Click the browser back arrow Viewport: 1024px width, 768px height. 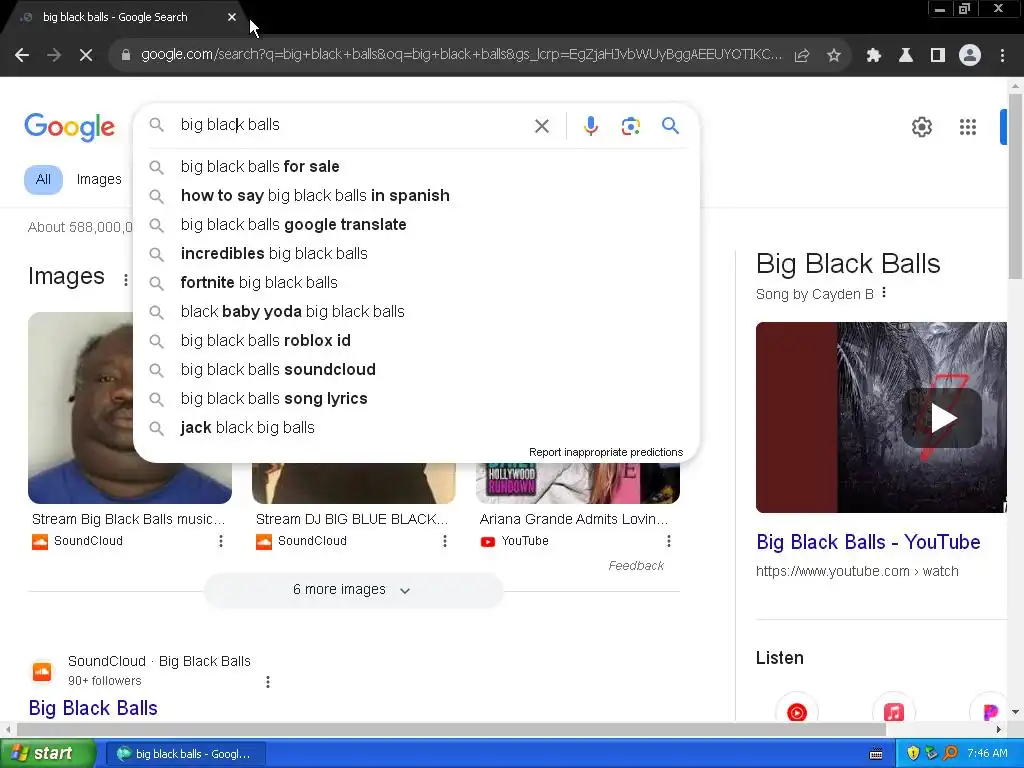coord(22,56)
